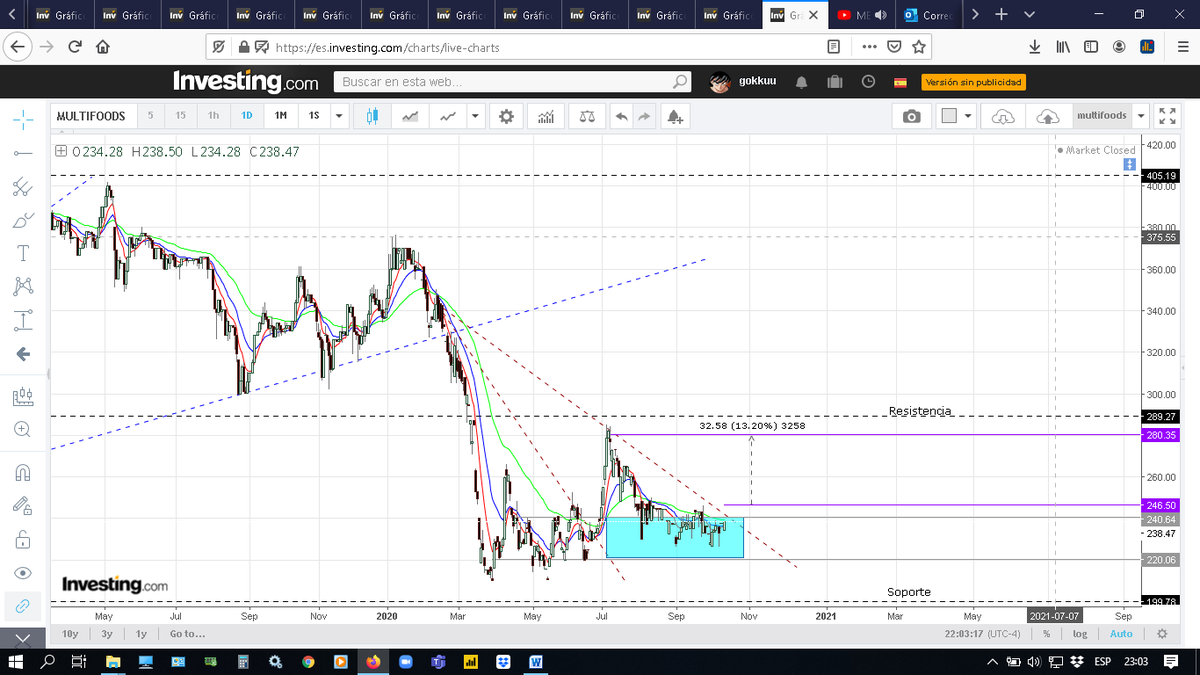Select the 10y time range

tap(70, 634)
